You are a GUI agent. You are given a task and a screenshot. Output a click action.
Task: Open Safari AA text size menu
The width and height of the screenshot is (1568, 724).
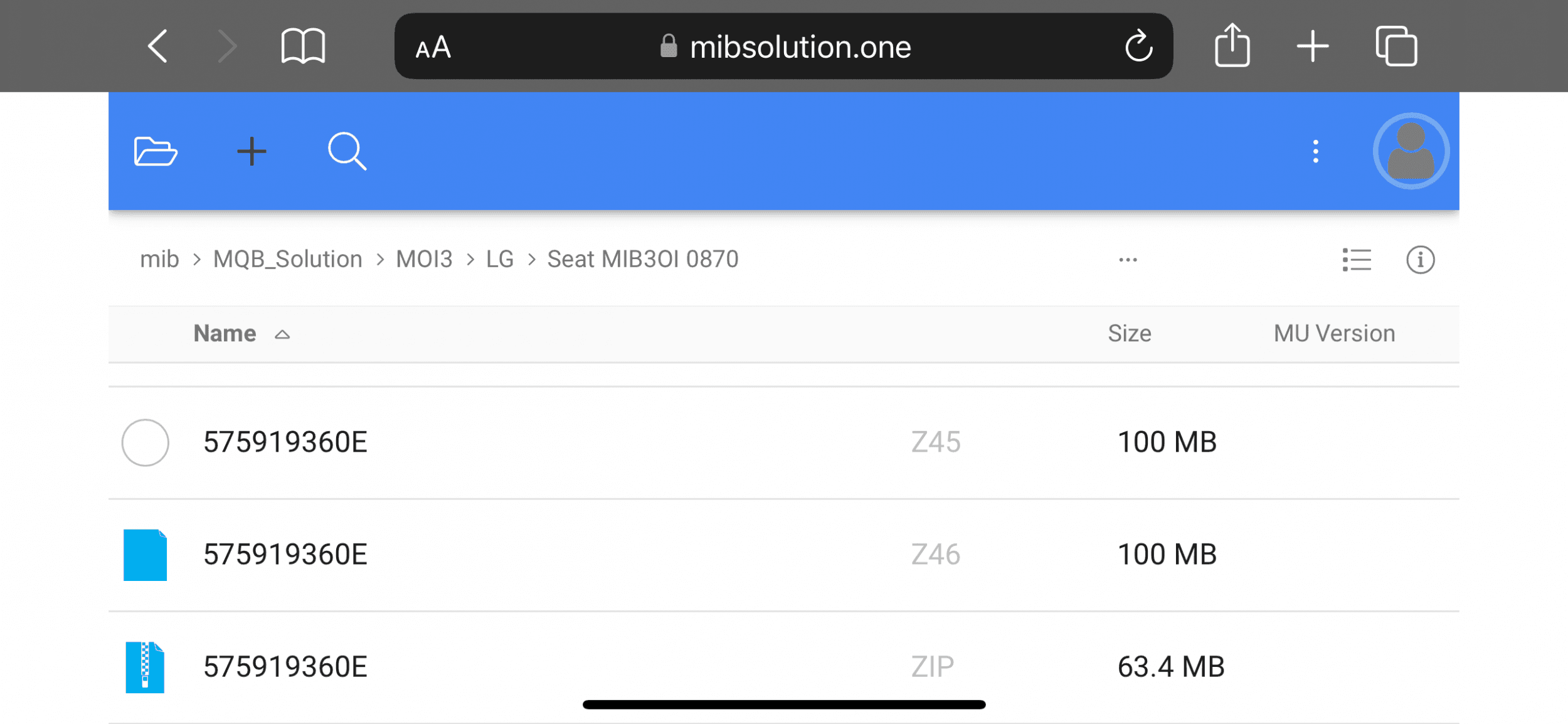(433, 47)
